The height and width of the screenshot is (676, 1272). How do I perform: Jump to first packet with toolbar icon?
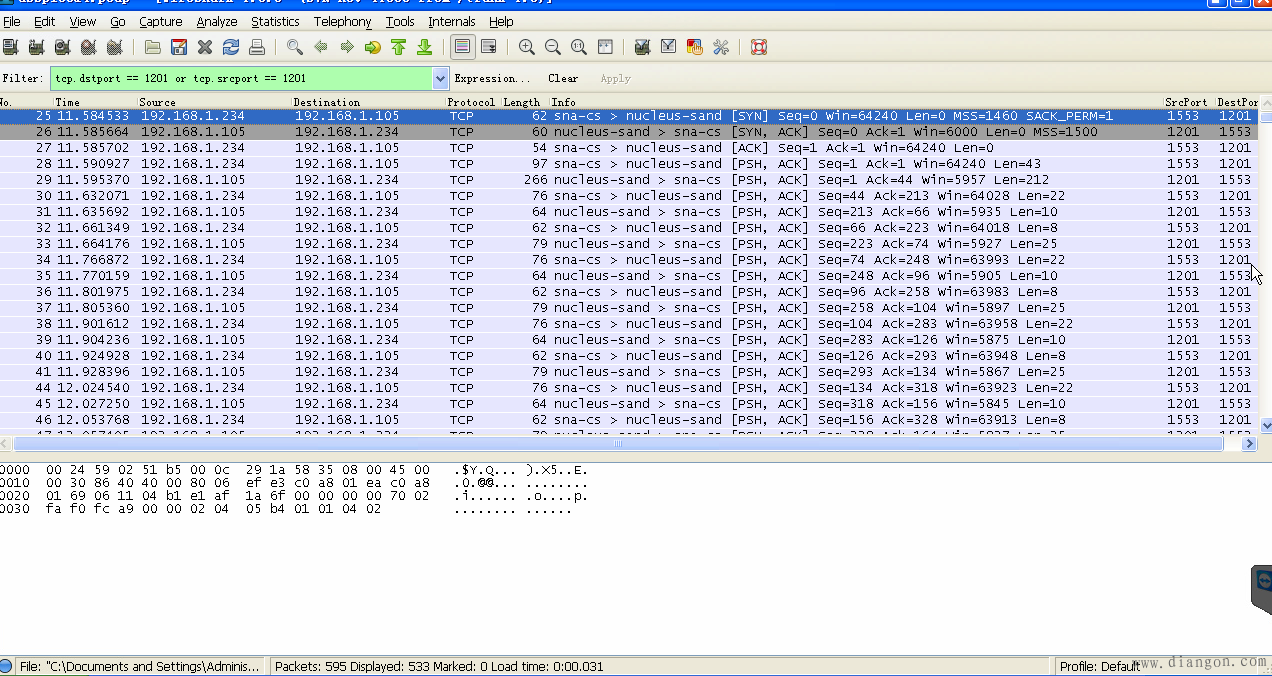point(398,47)
